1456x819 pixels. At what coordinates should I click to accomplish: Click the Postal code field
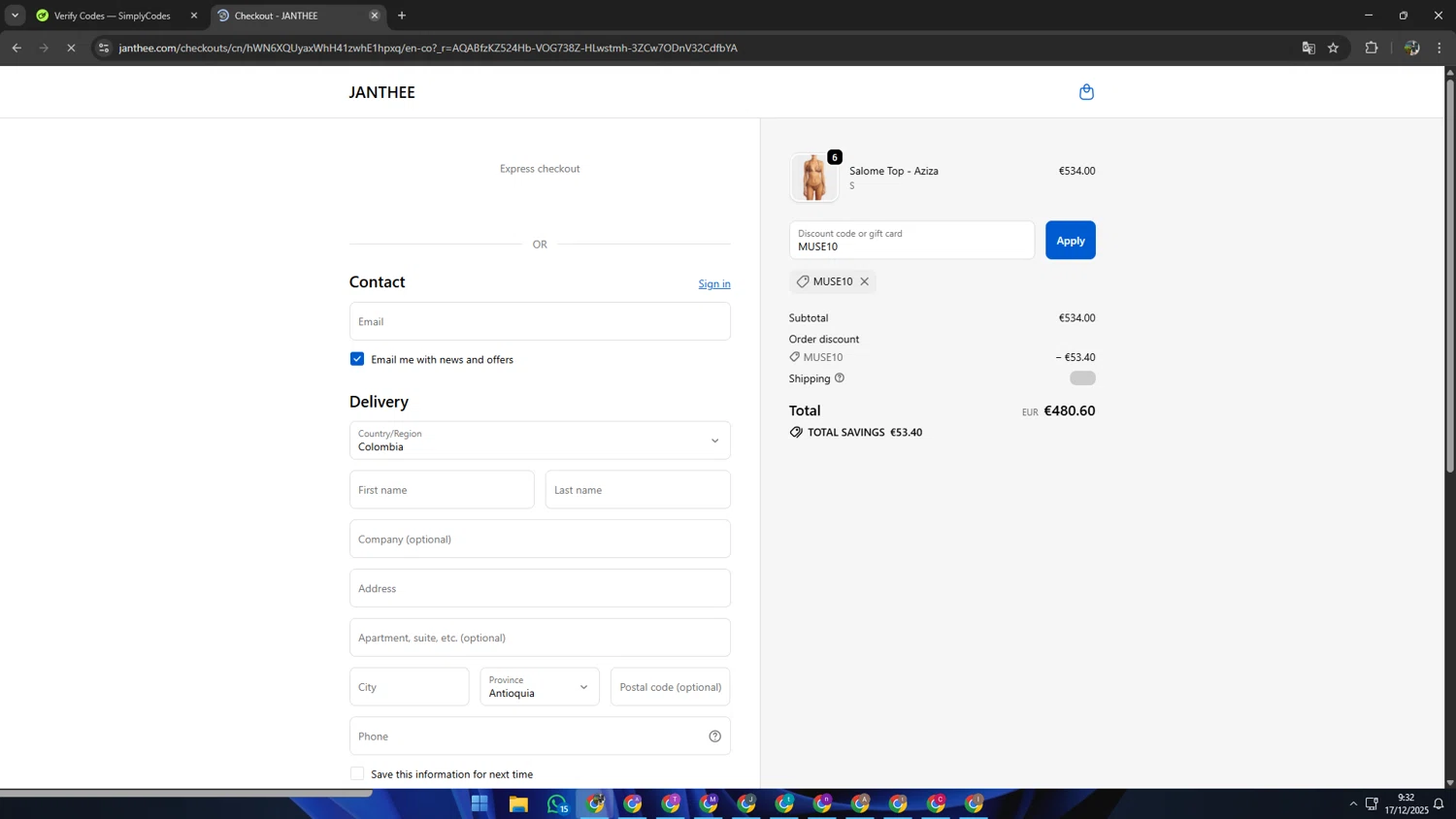point(670,687)
